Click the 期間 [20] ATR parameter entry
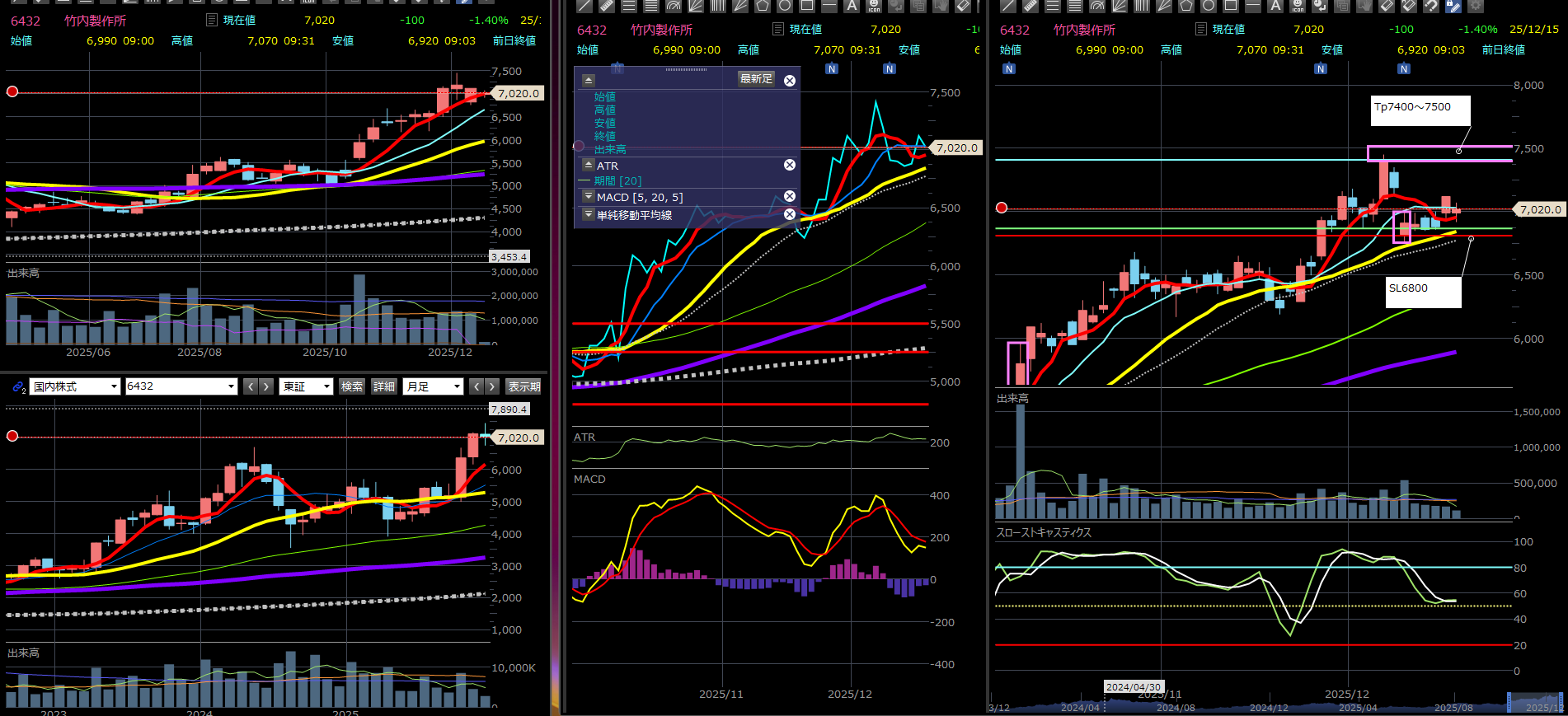This screenshot has height=716, width=1568. tap(617, 181)
